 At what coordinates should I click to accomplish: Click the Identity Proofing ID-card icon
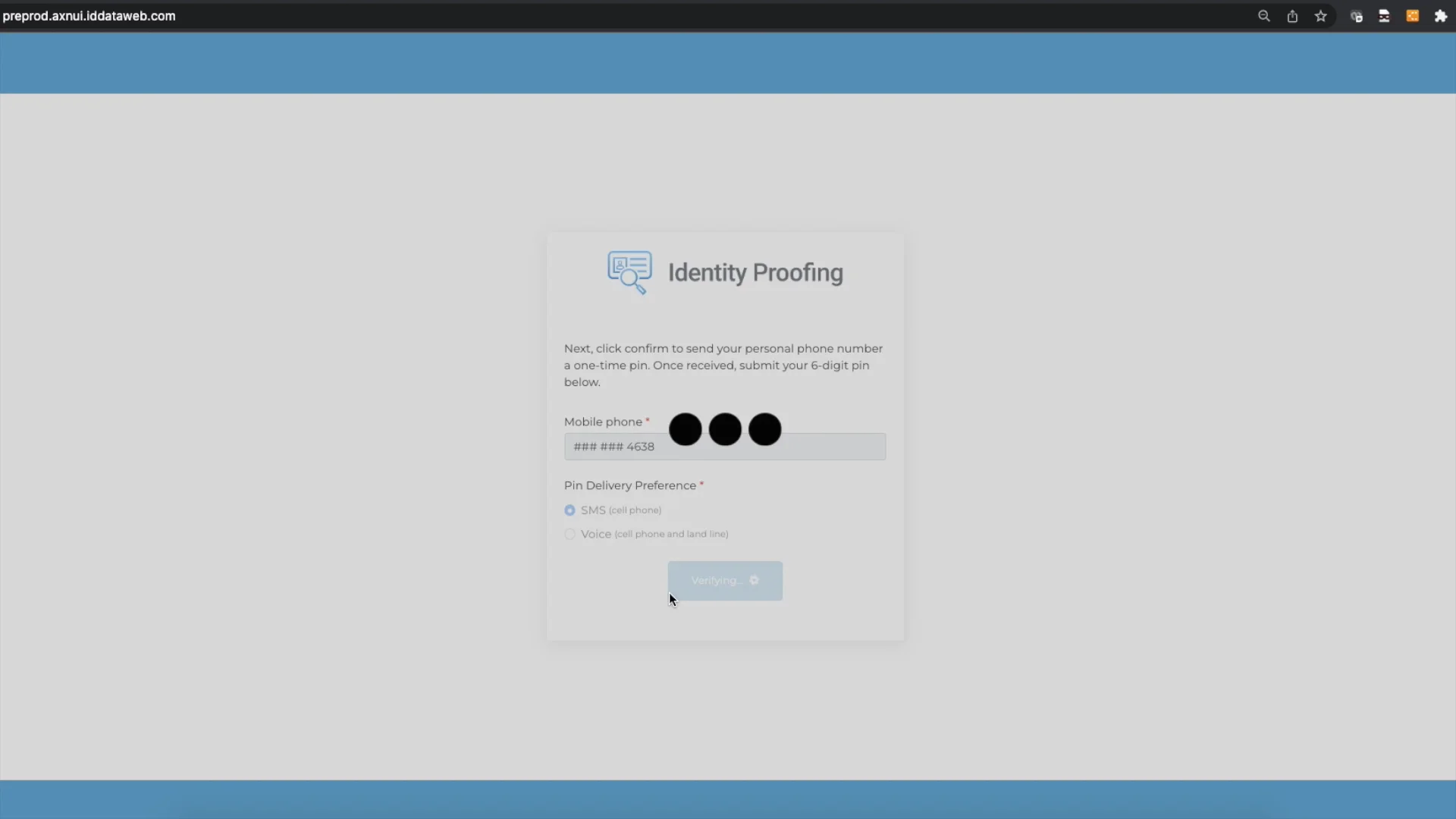[630, 271]
